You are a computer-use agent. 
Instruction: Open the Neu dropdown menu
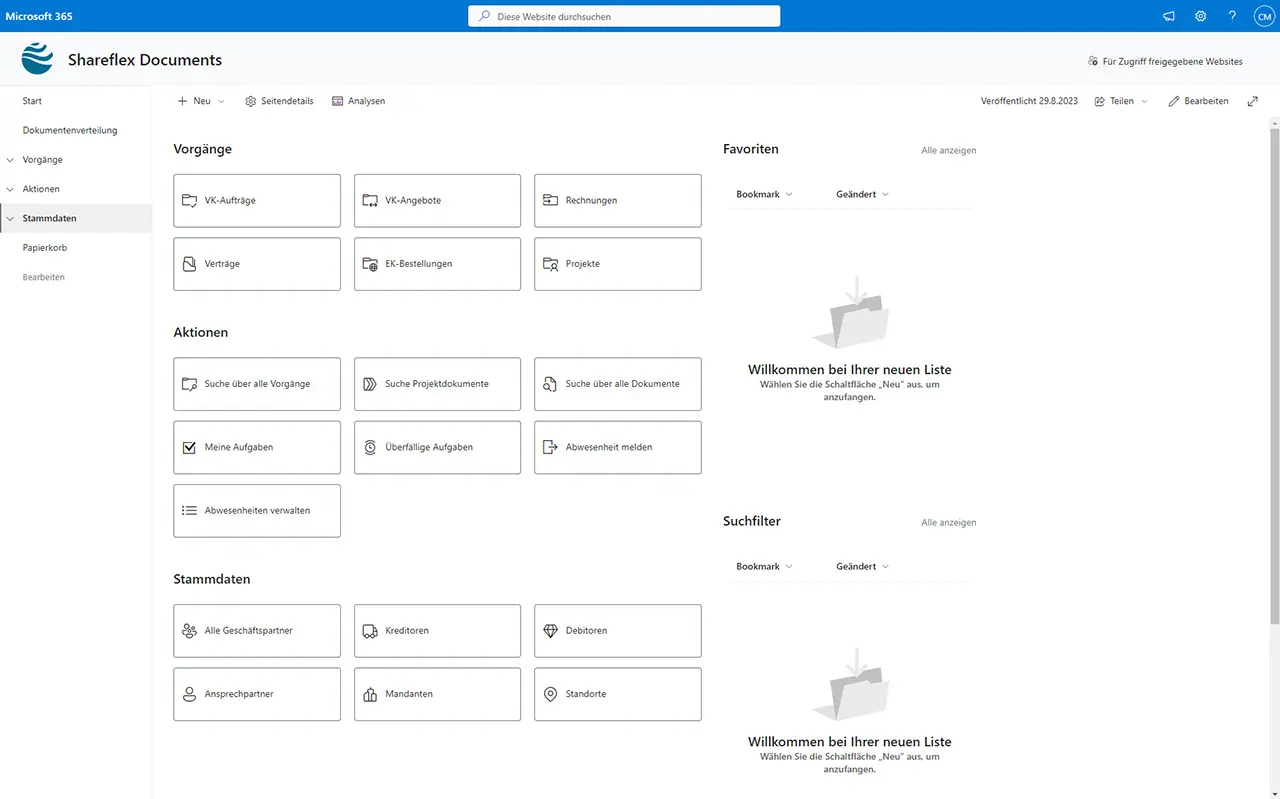[201, 101]
